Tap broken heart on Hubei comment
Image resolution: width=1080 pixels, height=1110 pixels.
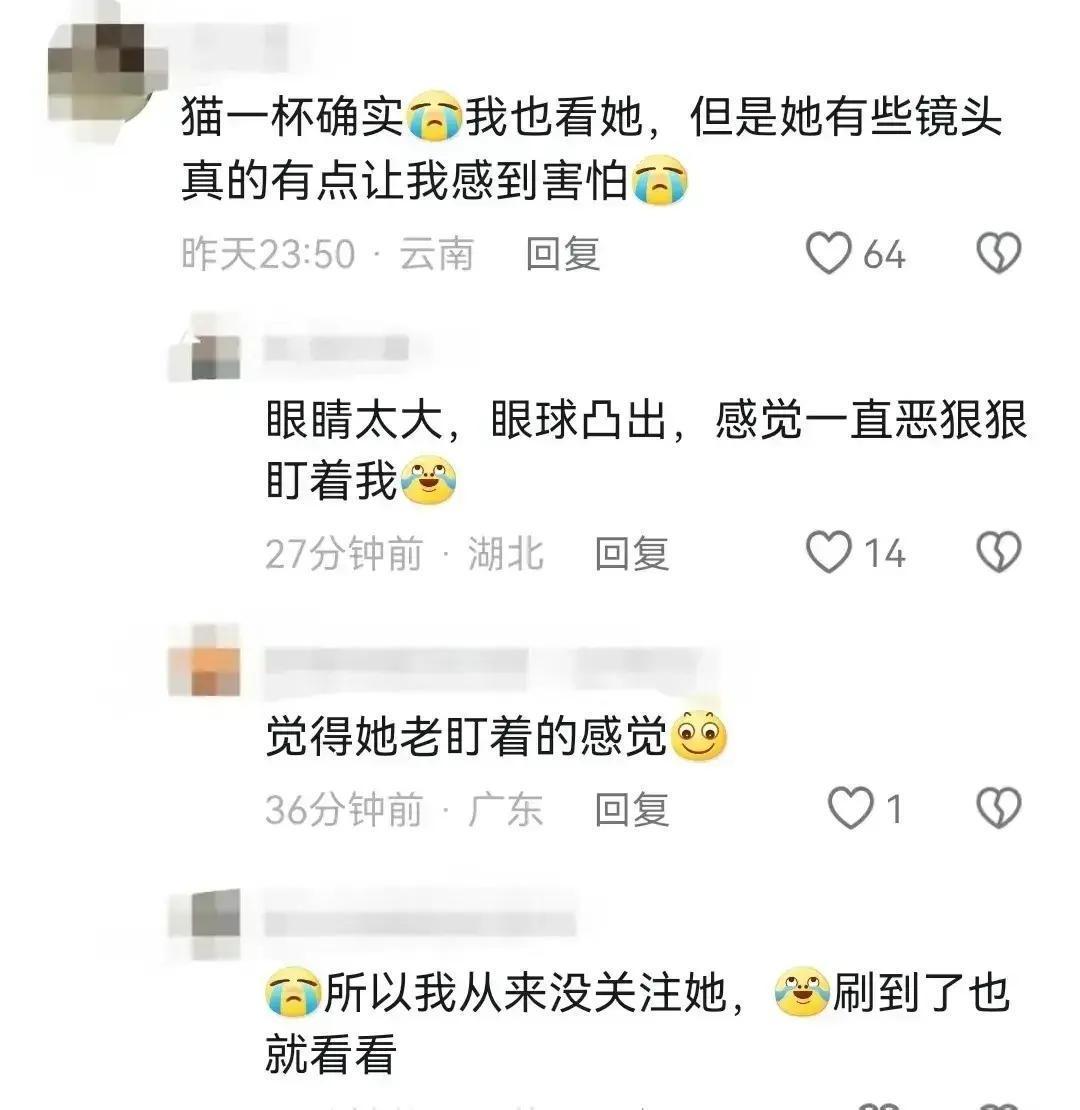[999, 552]
